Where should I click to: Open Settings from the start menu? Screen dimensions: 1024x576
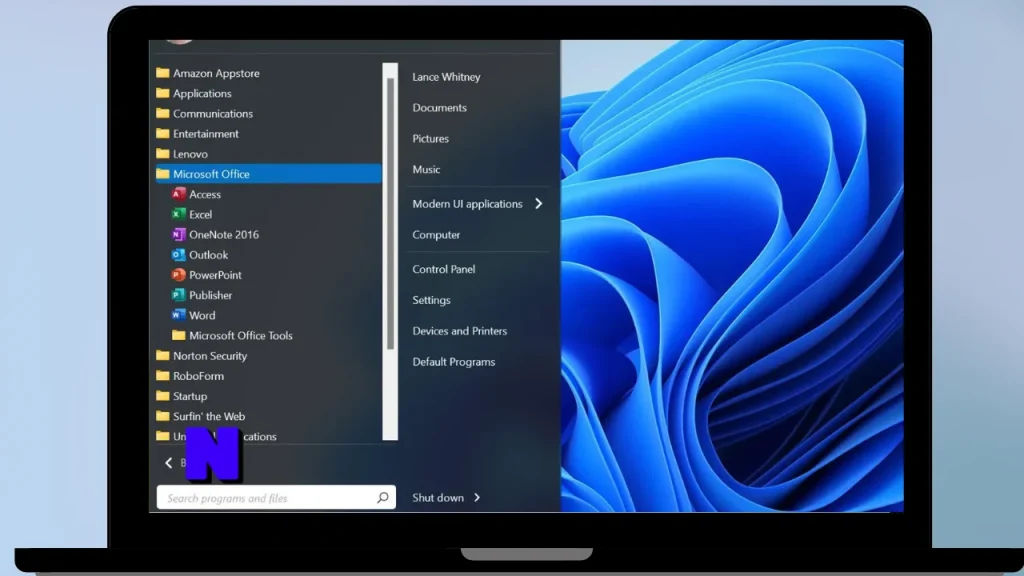431,300
